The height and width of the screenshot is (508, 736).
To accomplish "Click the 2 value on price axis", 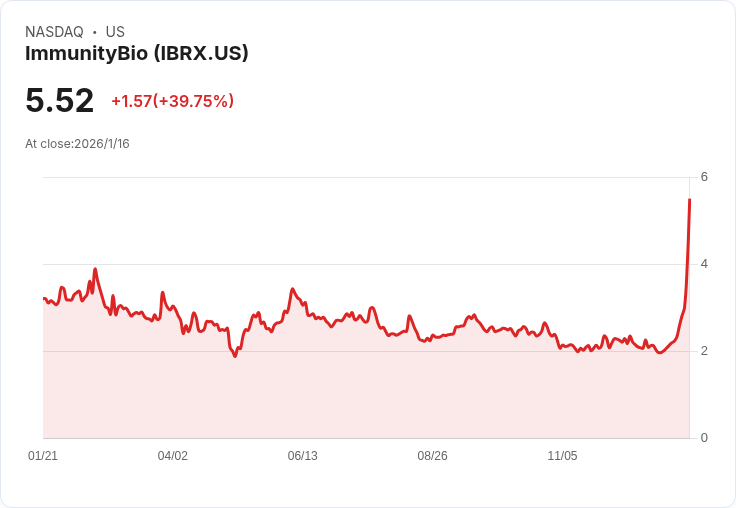I will [704, 351].
